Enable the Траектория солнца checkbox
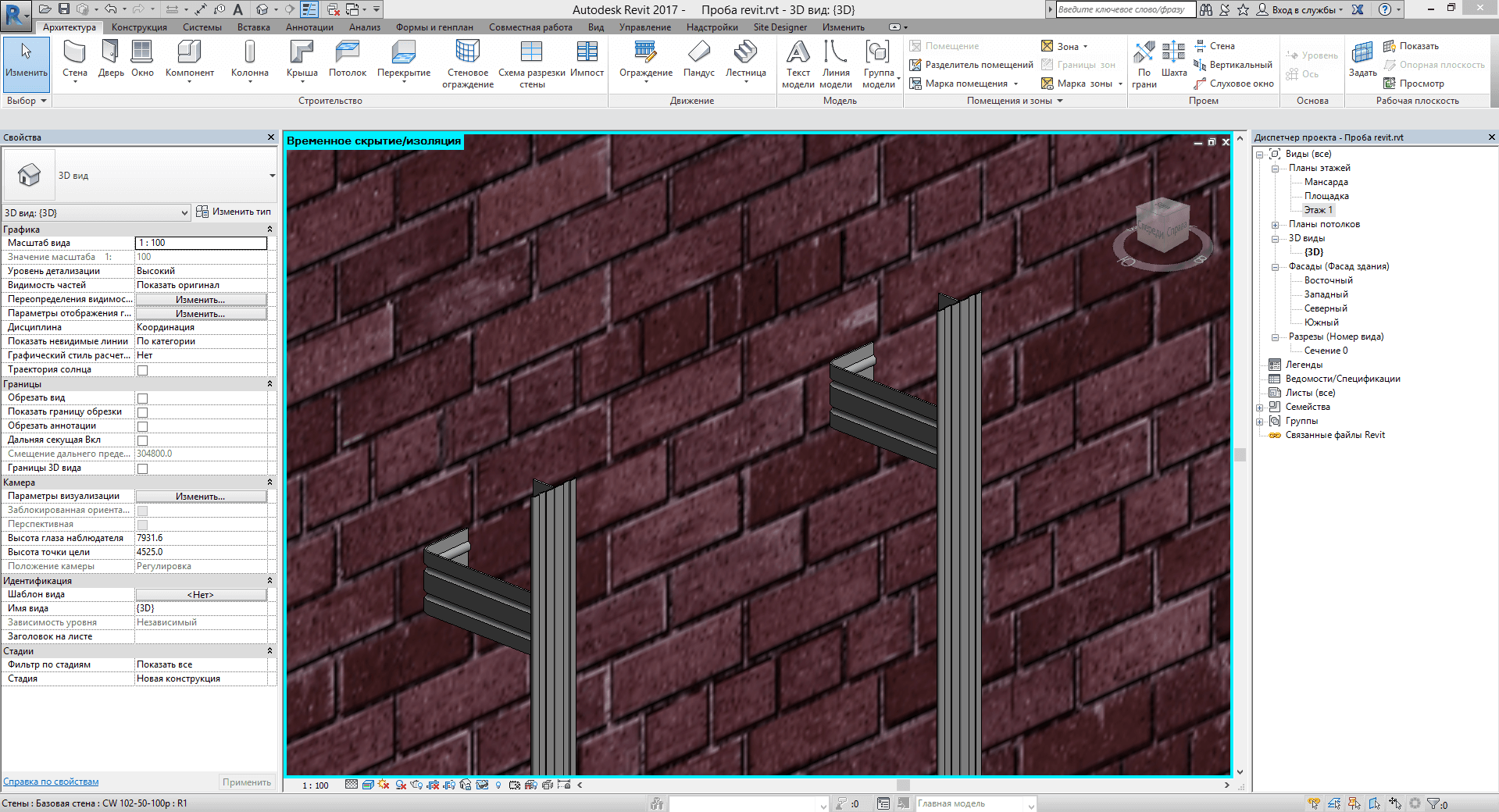Screen dimensions: 1499x812 point(142,370)
